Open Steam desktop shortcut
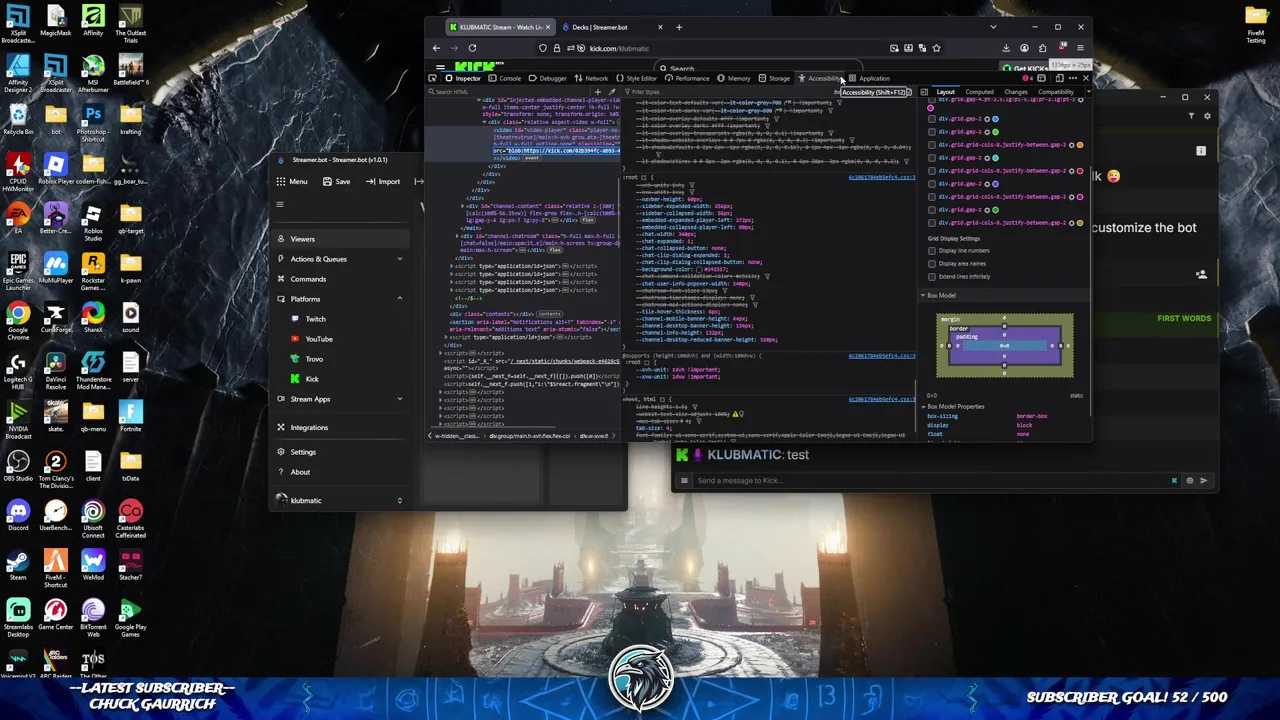 click(18, 564)
